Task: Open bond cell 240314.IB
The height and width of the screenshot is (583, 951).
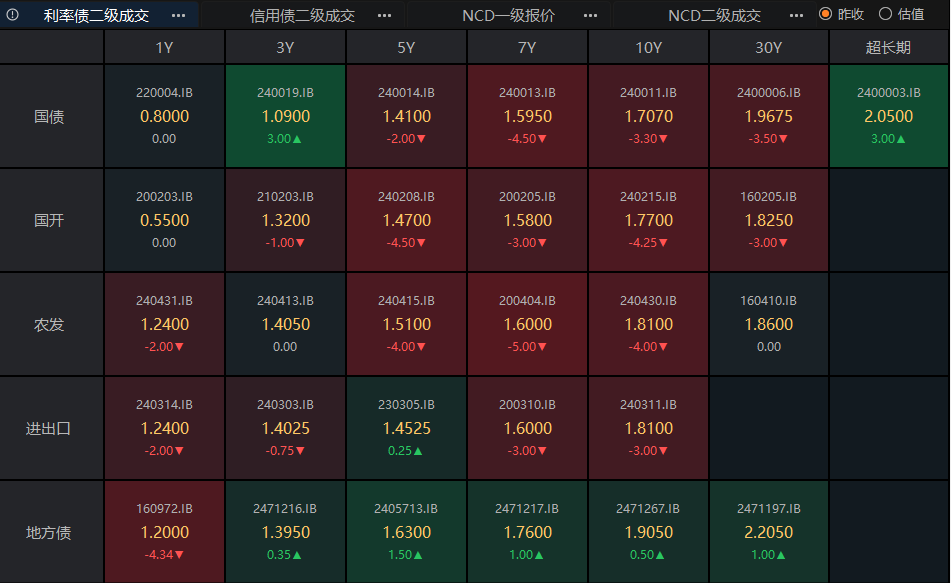Action: coord(164,428)
